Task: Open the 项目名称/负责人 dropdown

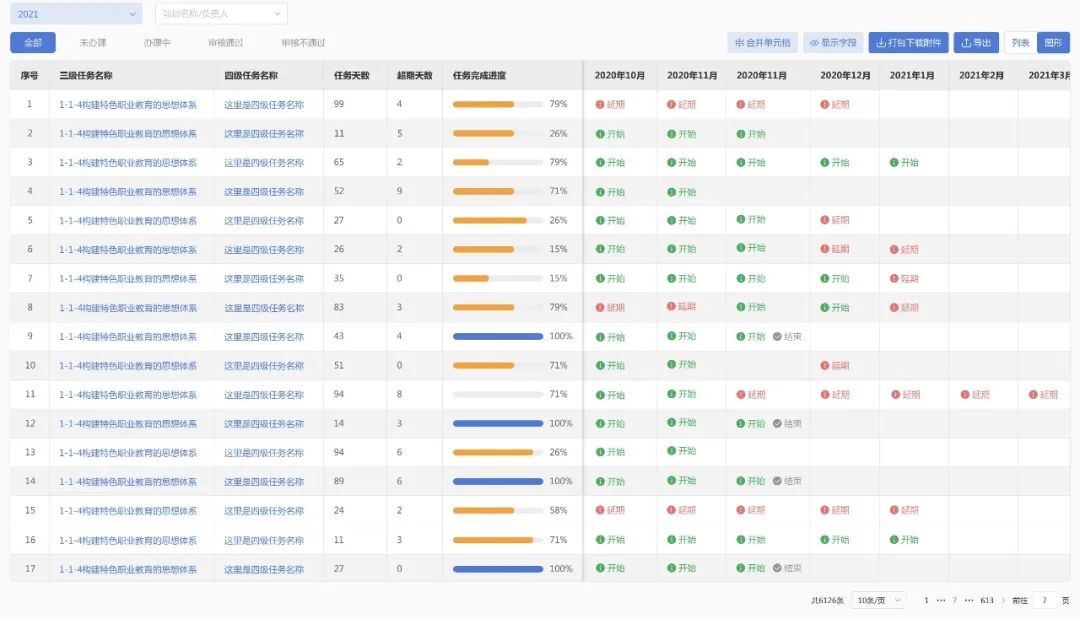Action: [x=221, y=14]
